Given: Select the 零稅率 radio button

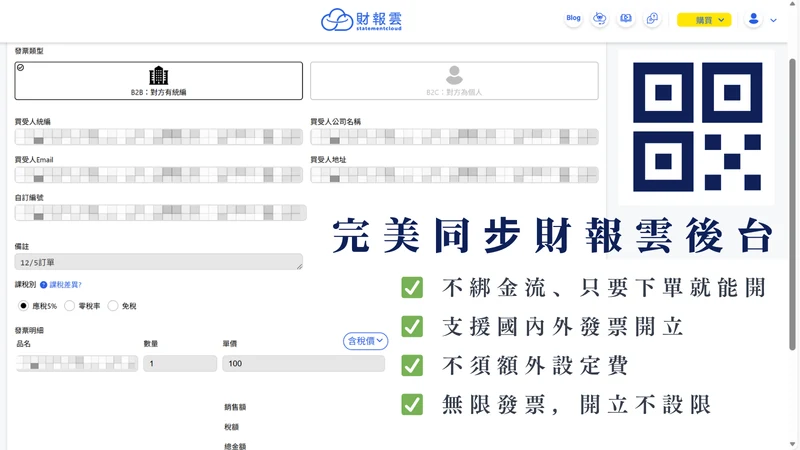Looking at the screenshot, I should pos(69,306).
